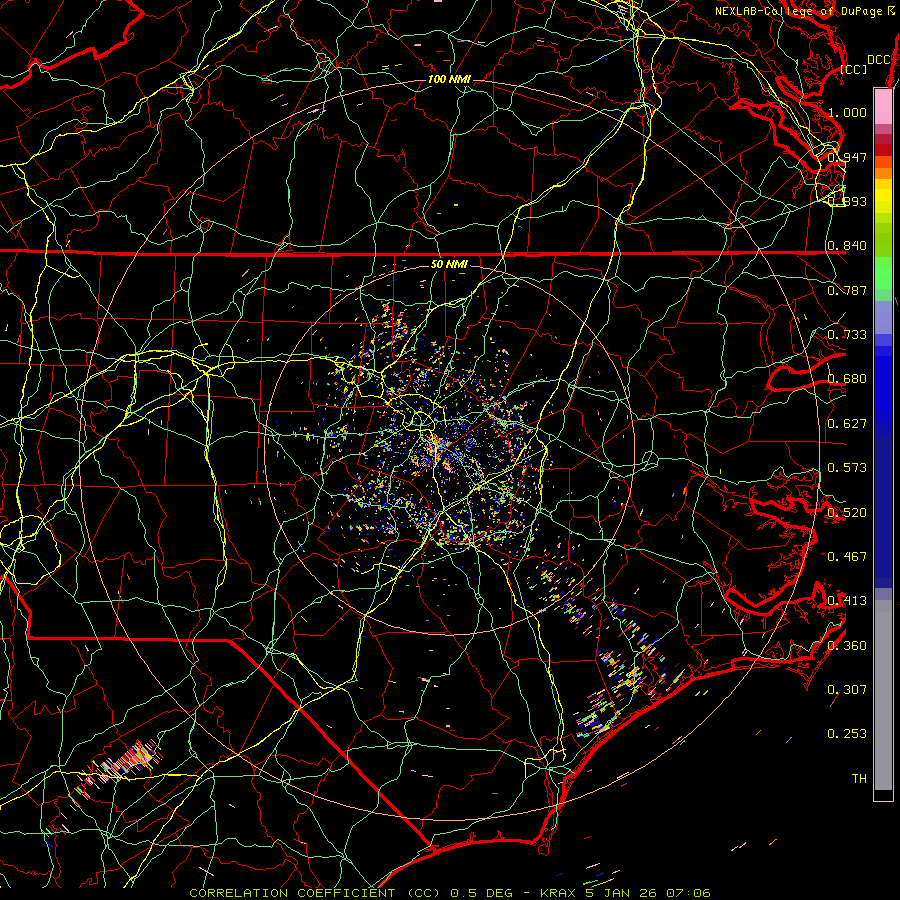Select the 0.947 legend value
The height and width of the screenshot is (900, 900).
point(847,157)
